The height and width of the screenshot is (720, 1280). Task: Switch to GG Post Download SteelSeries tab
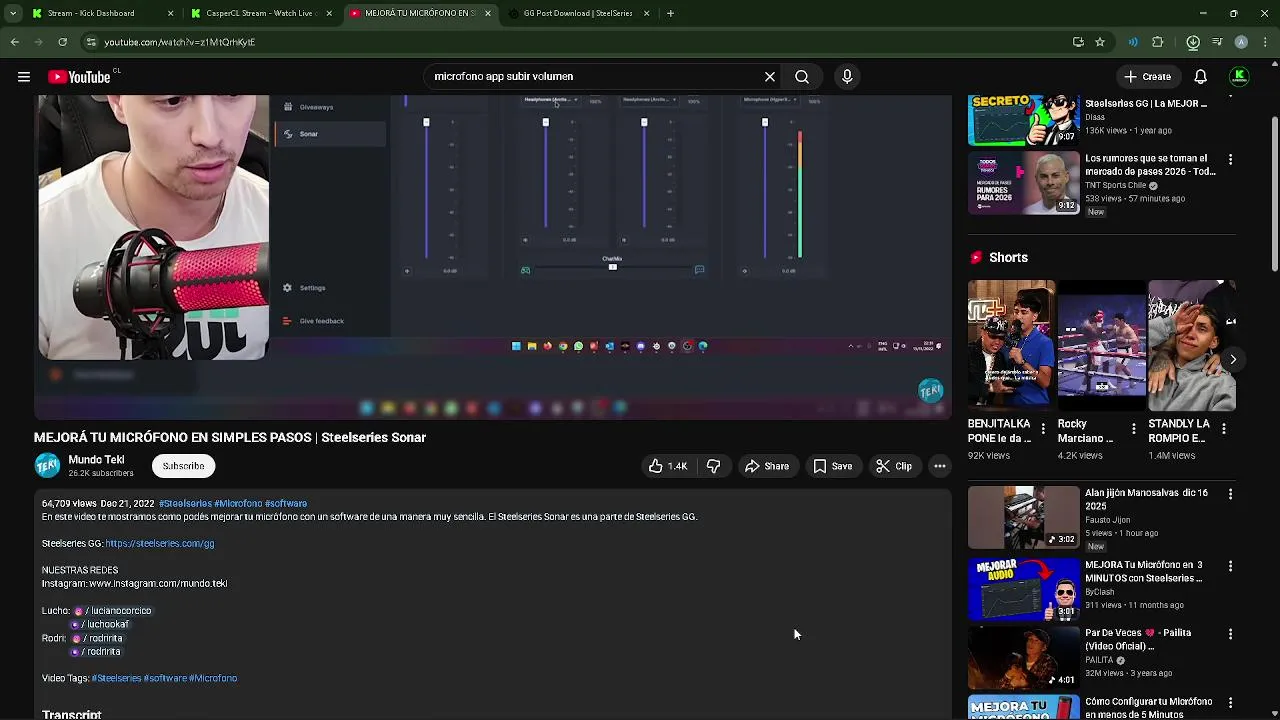coord(578,13)
